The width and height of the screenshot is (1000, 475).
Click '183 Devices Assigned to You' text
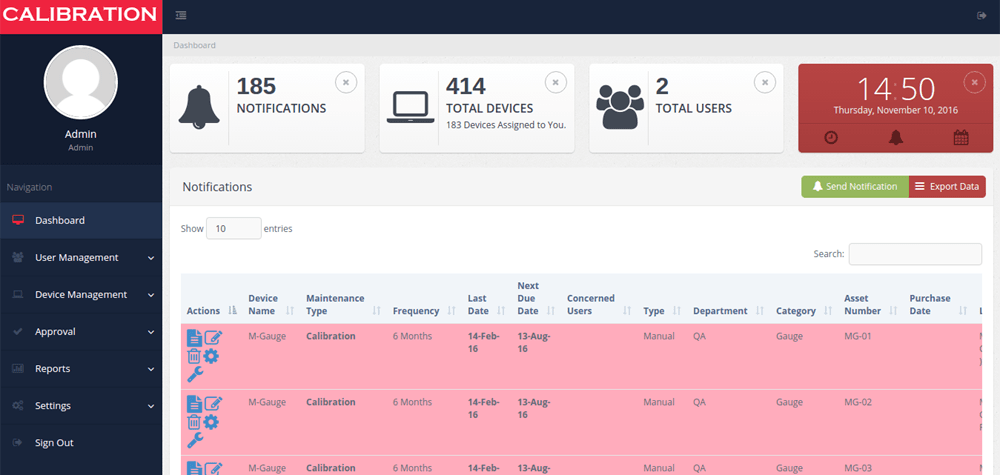(x=506, y=125)
